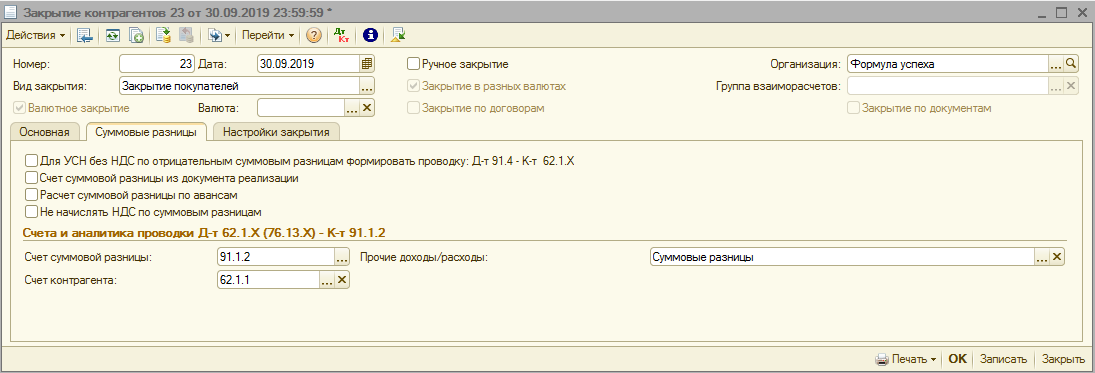Toggle Закрытие в разных валютах checkbox

413,86
